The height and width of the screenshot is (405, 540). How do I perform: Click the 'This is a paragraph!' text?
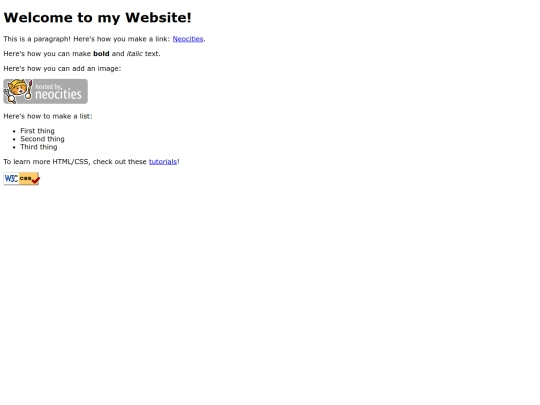tap(37, 39)
